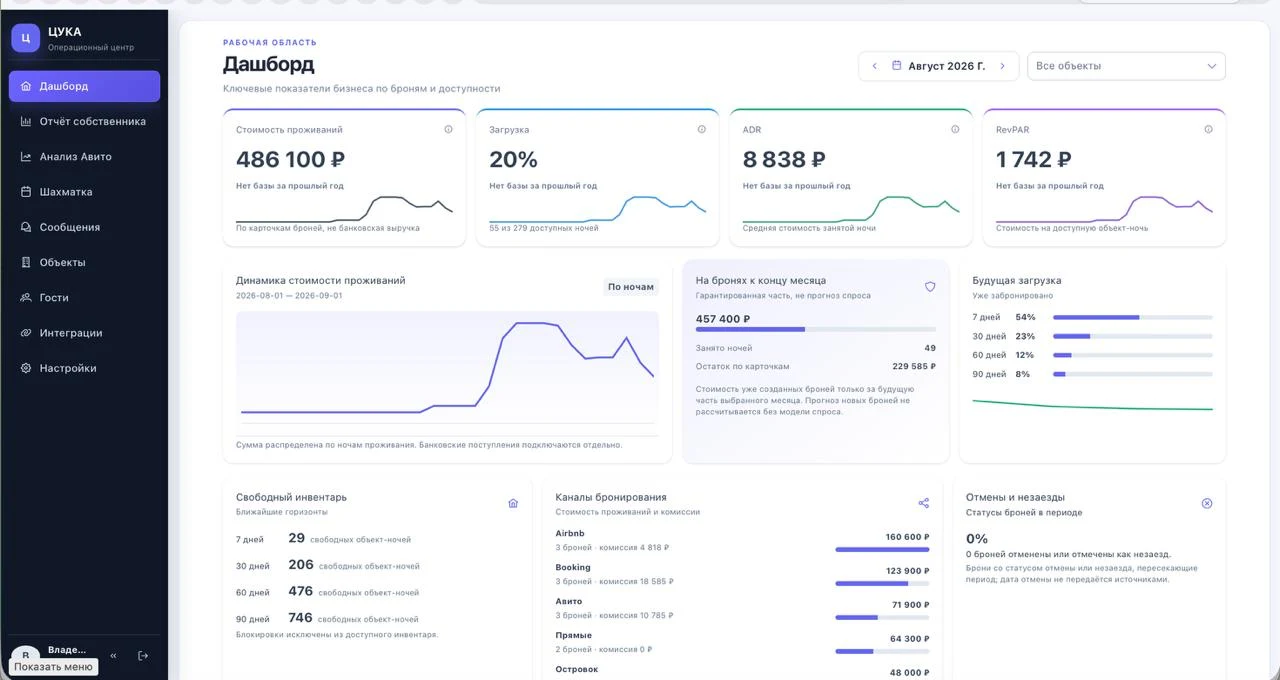
Task: Click the line chart icon beside Анализ Авито
Action: (26, 157)
